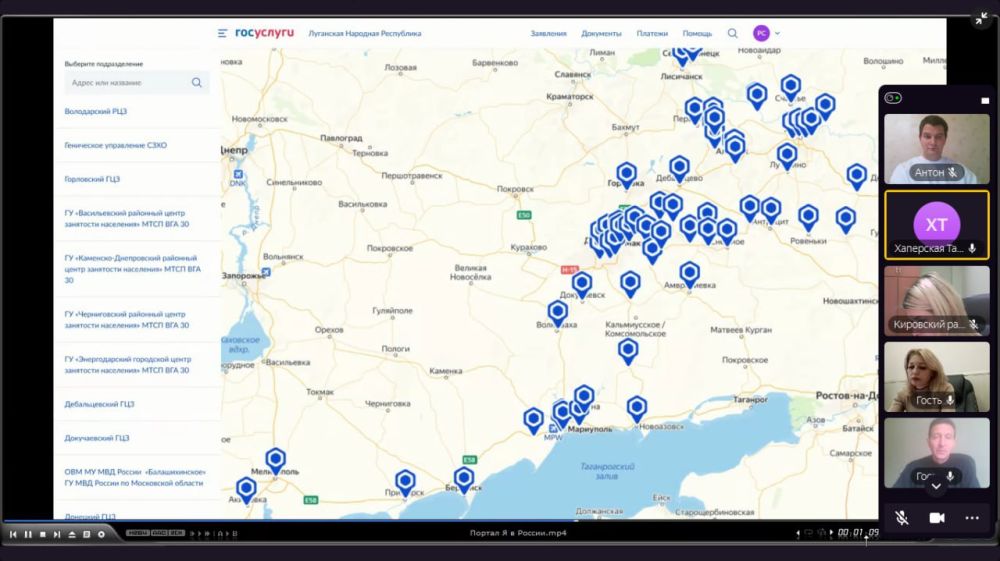Viewport: 1000px width, 561px height.
Task: Click the search magnifier in top navigation
Action: pyautogui.click(x=732, y=33)
